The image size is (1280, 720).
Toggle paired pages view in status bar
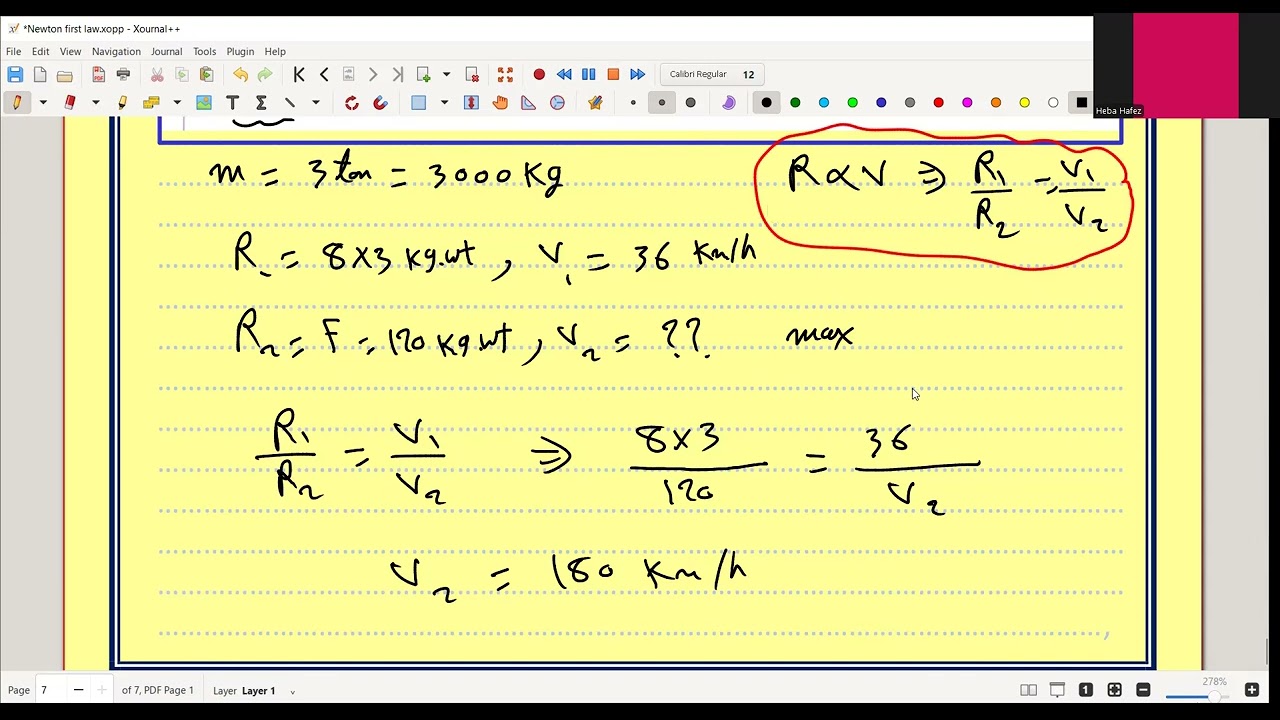pyautogui.click(x=1028, y=690)
